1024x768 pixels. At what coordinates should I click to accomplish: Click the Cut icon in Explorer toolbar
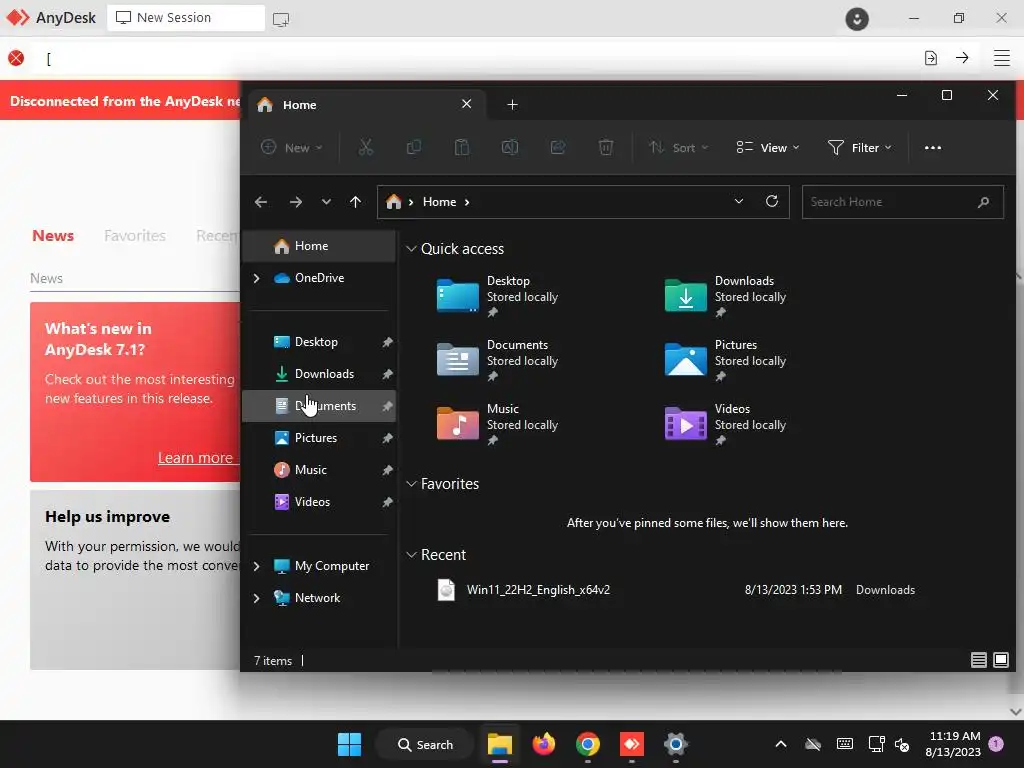(x=366, y=148)
